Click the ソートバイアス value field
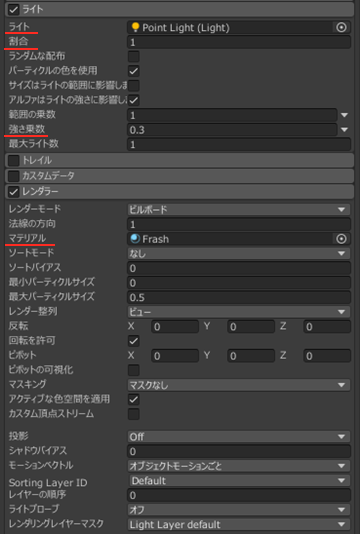Viewport: 360px width, 534px height. tap(239, 268)
